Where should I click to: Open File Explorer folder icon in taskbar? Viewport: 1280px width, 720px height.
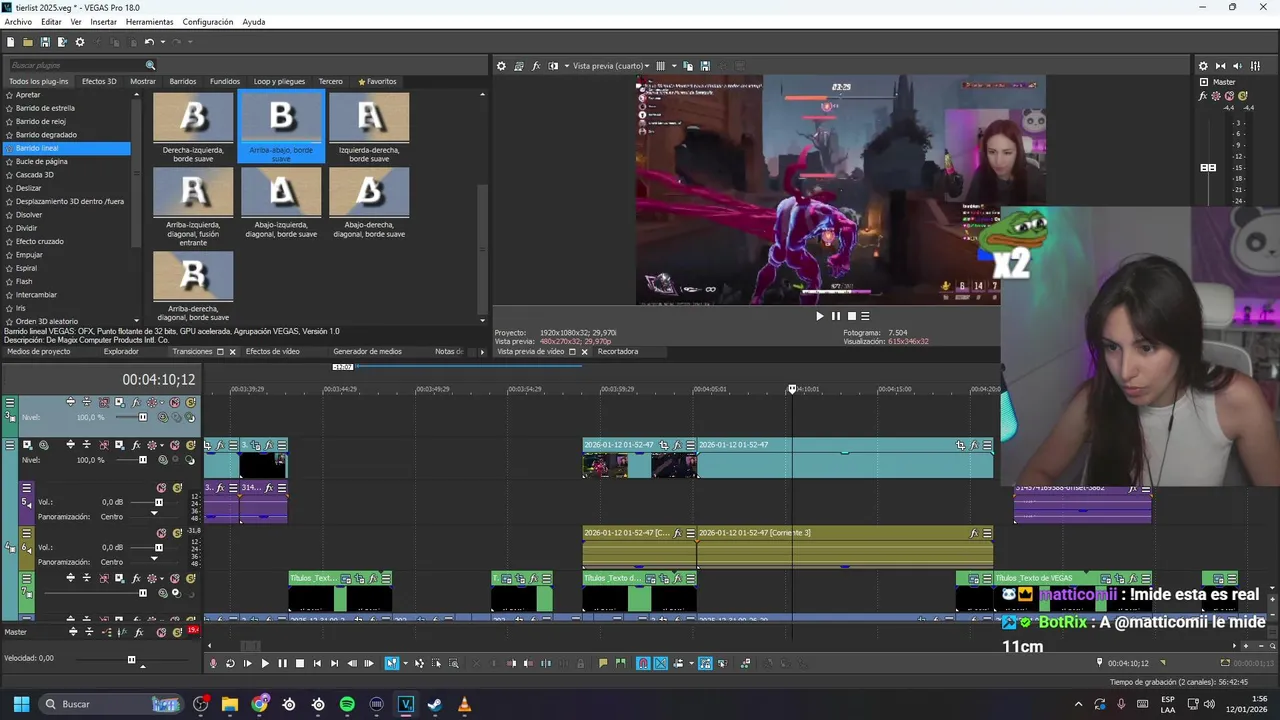click(x=230, y=704)
